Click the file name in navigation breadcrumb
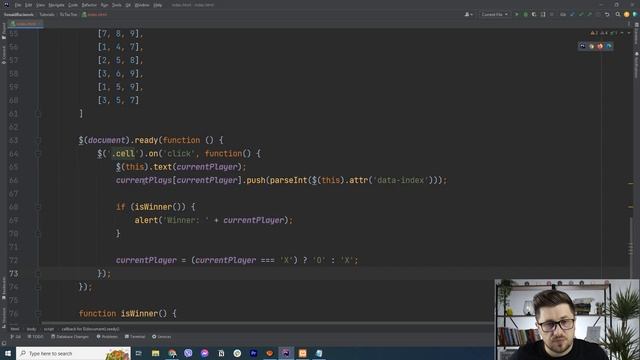Image resolution: width=640 pixels, height=360 pixels. tap(95, 14)
